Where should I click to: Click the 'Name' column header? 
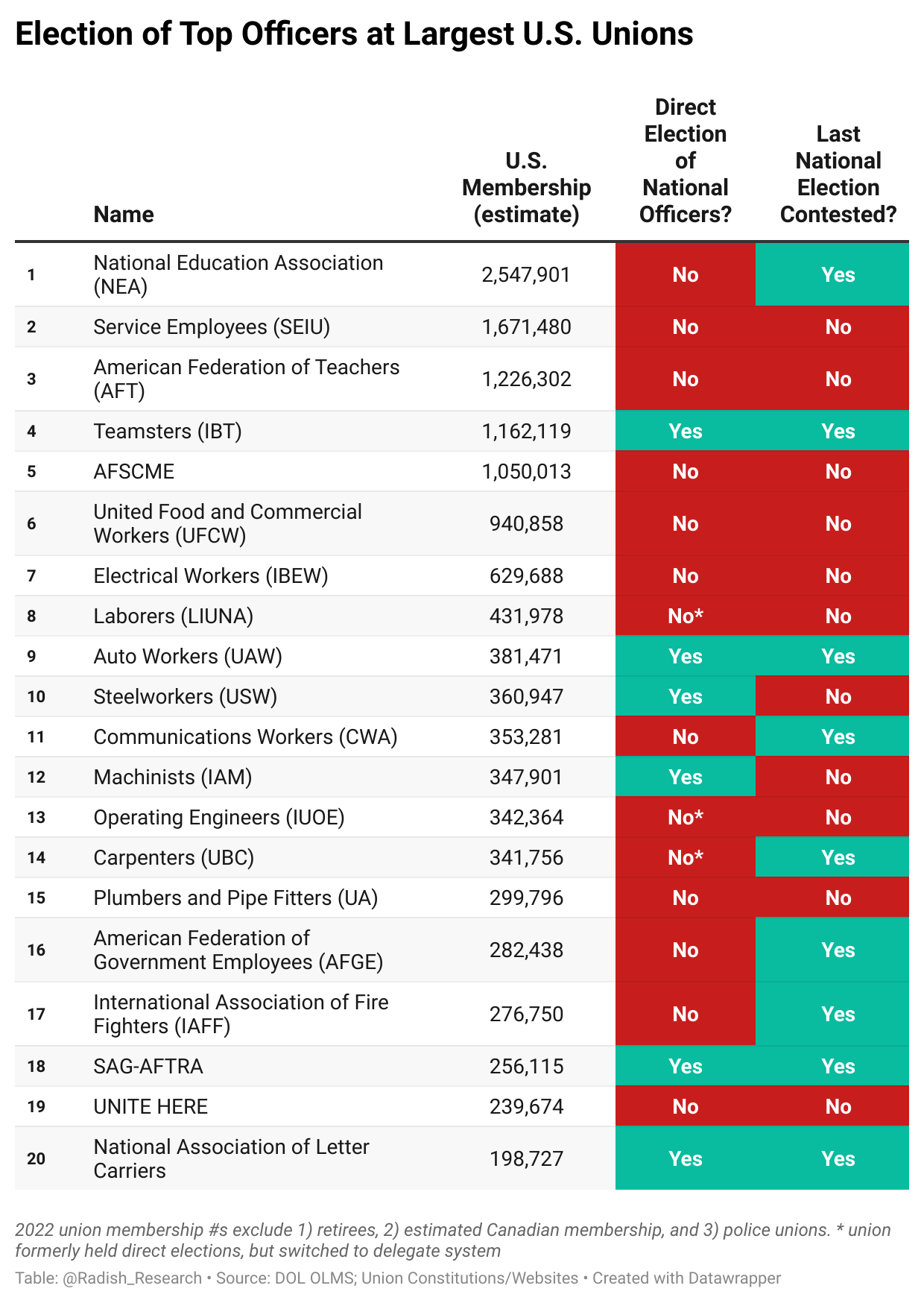tap(124, 215)
